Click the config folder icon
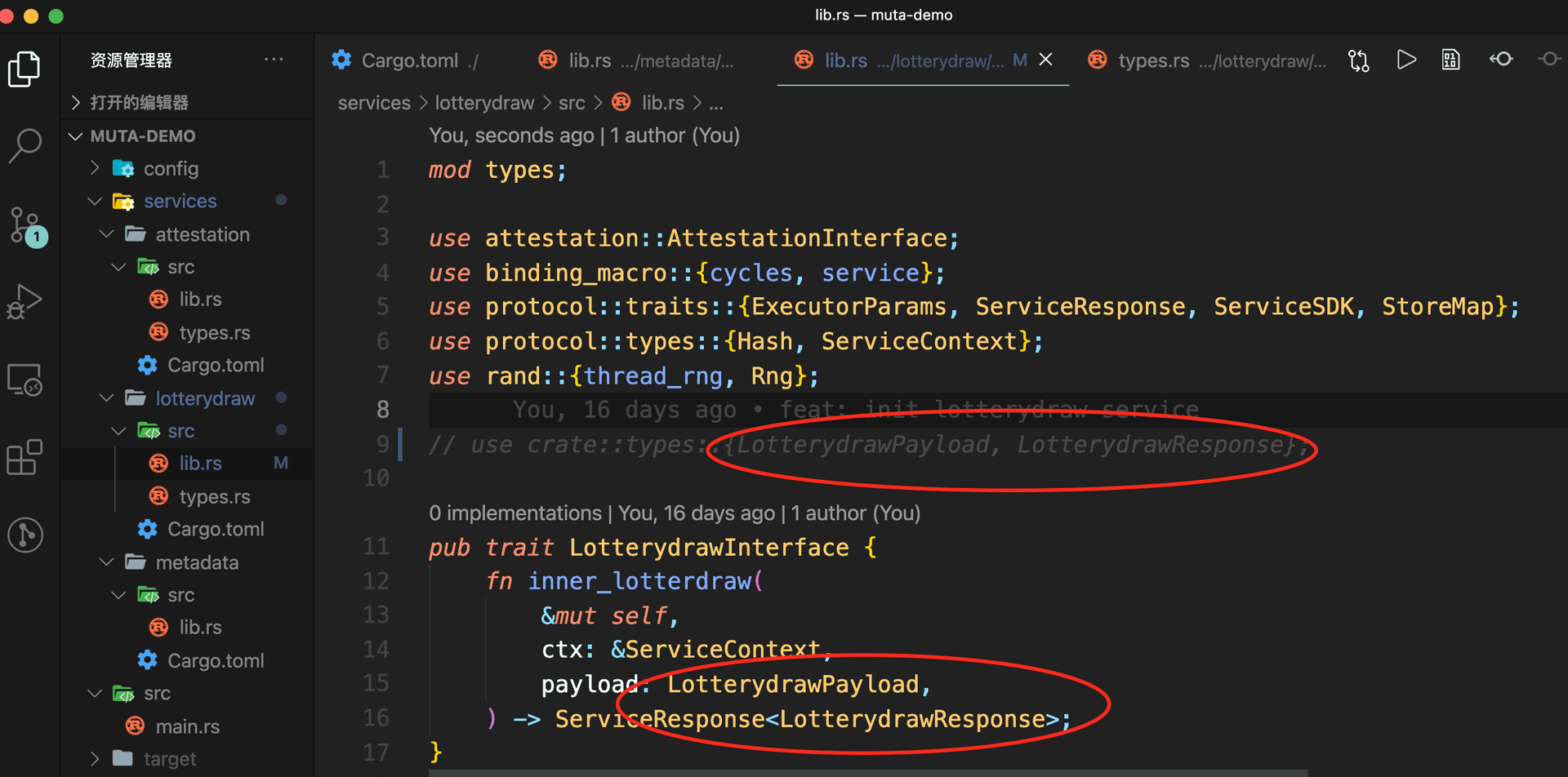Image resolution: width=1568 pixels, height=777 pixels. coord(123,169)
